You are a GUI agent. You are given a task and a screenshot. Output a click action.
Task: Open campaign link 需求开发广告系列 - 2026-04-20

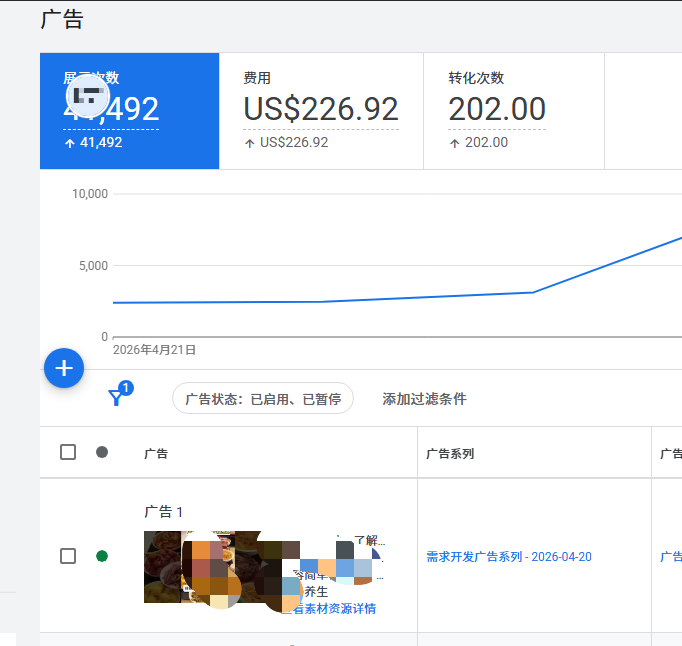tap(508, 557)
